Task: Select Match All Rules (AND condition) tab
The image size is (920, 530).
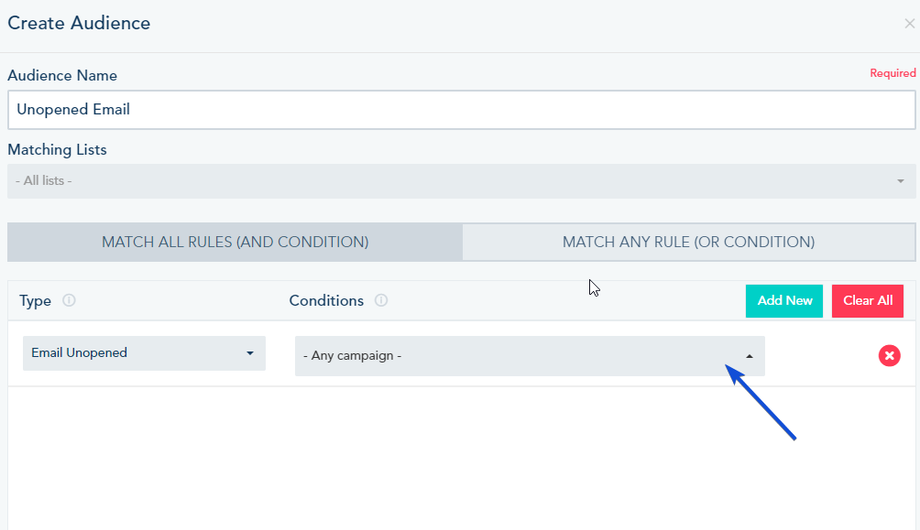Action: click(x=235, y=242)
